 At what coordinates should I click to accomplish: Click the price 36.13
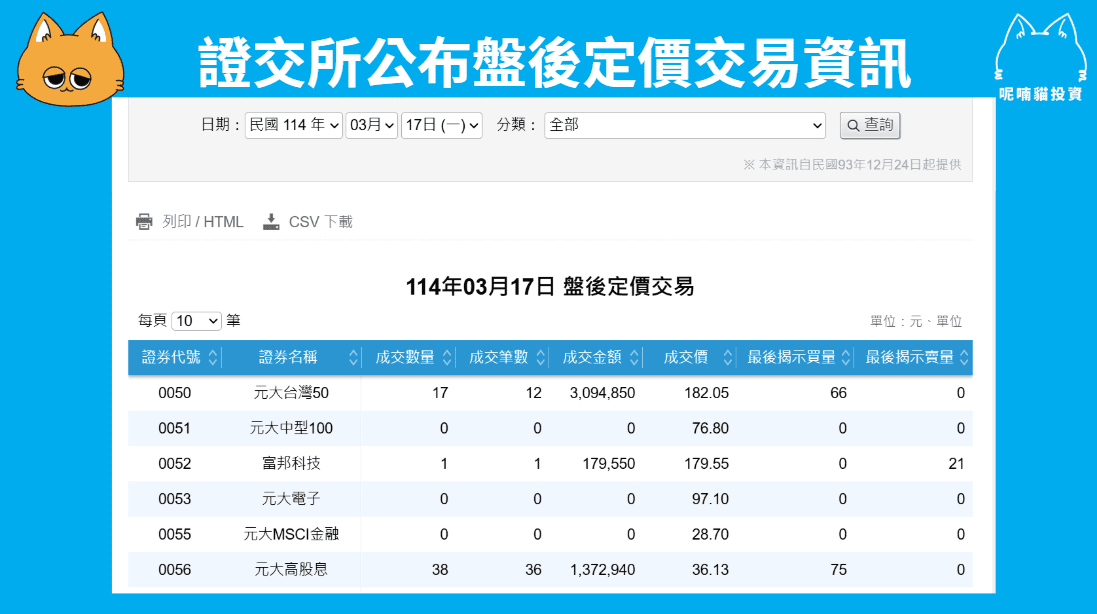[x=710, y=570]
